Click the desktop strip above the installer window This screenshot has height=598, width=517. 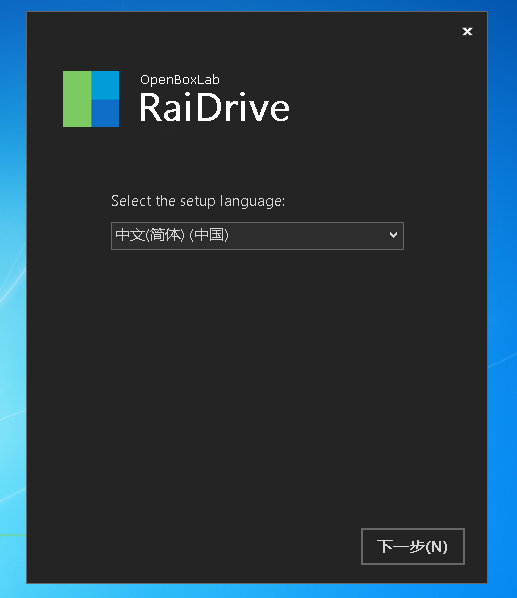(x=257, y=5)
